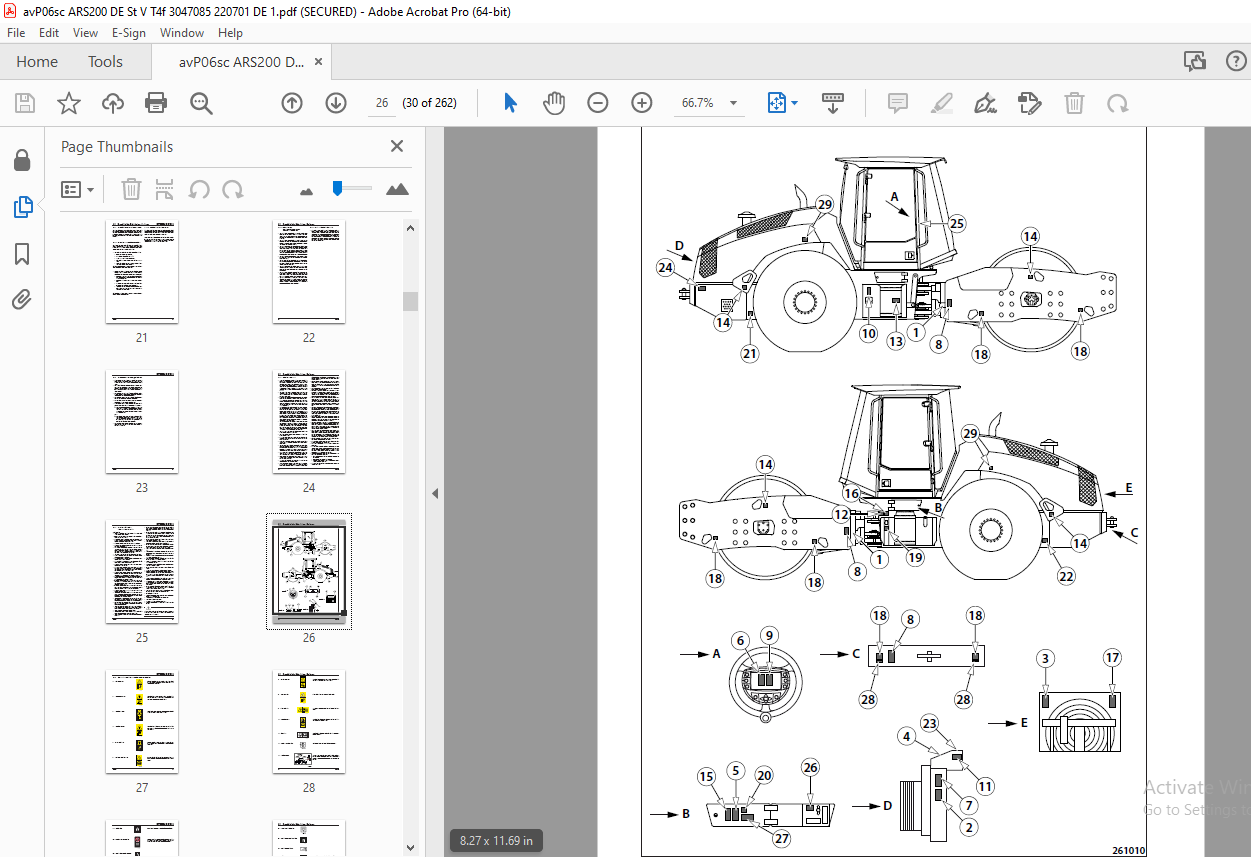The width and height of the screenshot is (1251, 857).
Task: Open the Bookmarks panel
Action: 22,254
